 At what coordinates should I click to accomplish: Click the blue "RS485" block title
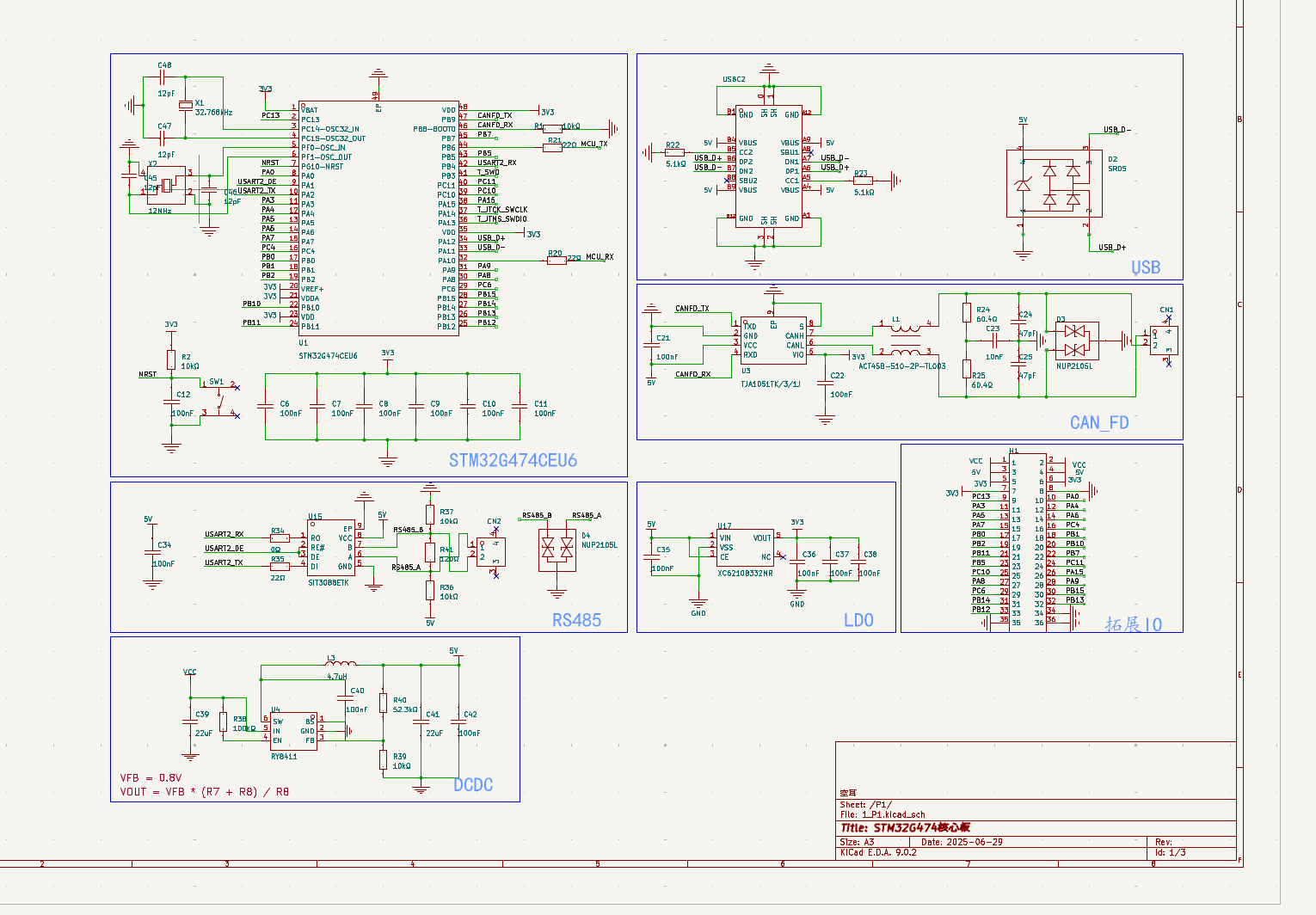click(576, 620)
